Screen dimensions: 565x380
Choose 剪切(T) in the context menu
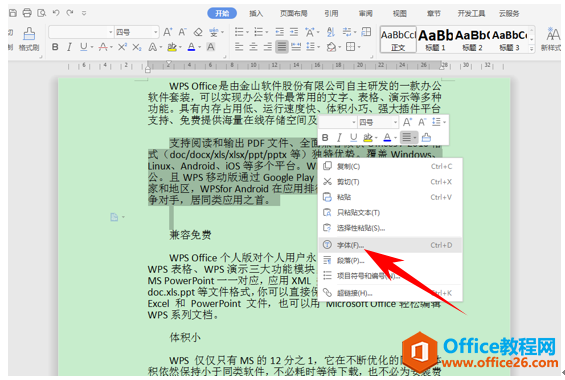coord(390,182)
